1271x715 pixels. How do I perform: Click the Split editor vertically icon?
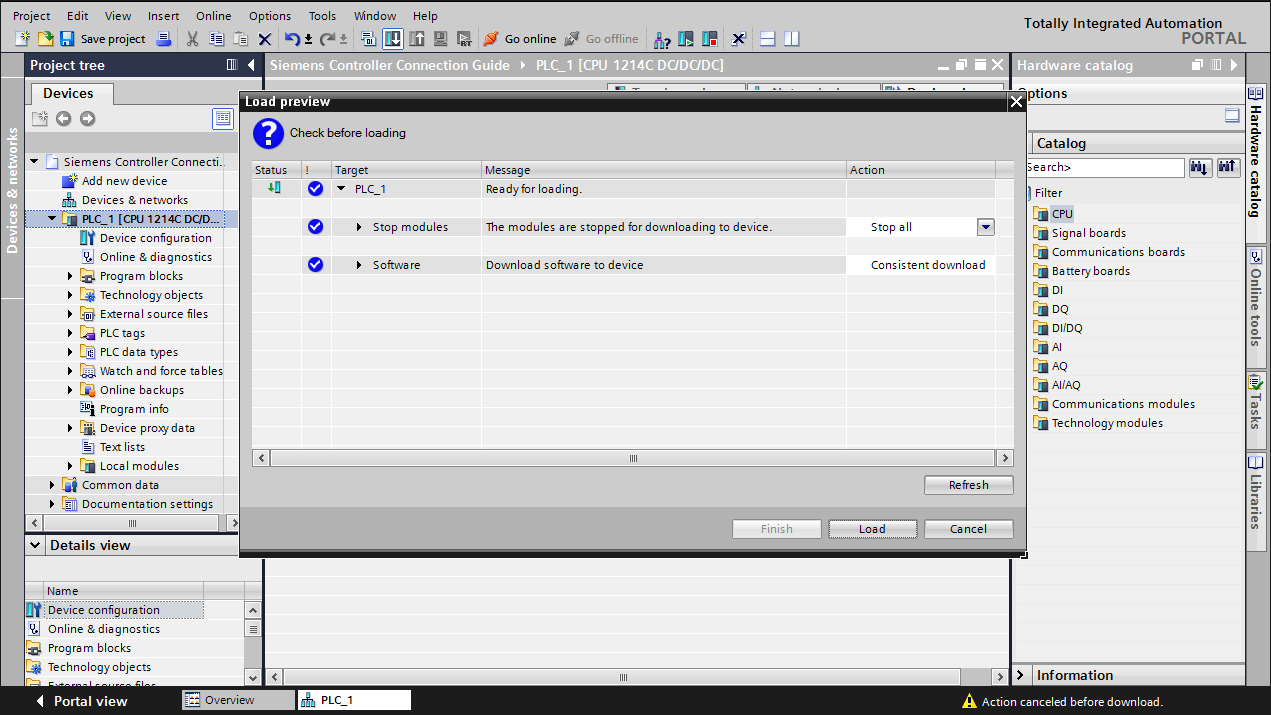[792, 39]
